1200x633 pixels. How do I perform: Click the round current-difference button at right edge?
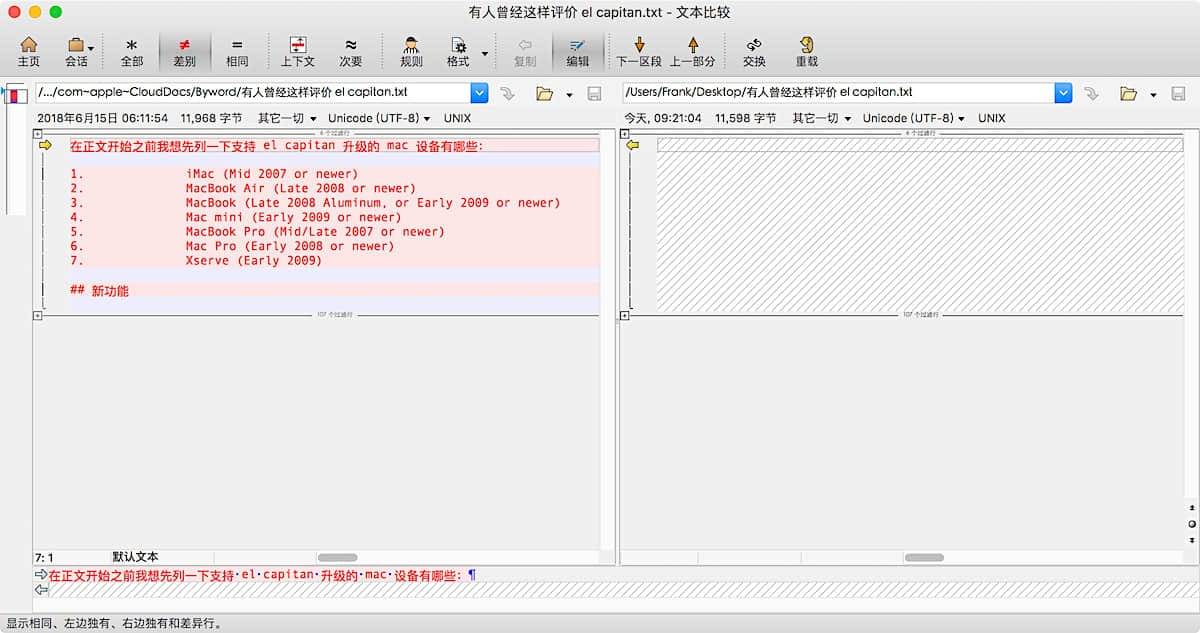[1191, 524]
